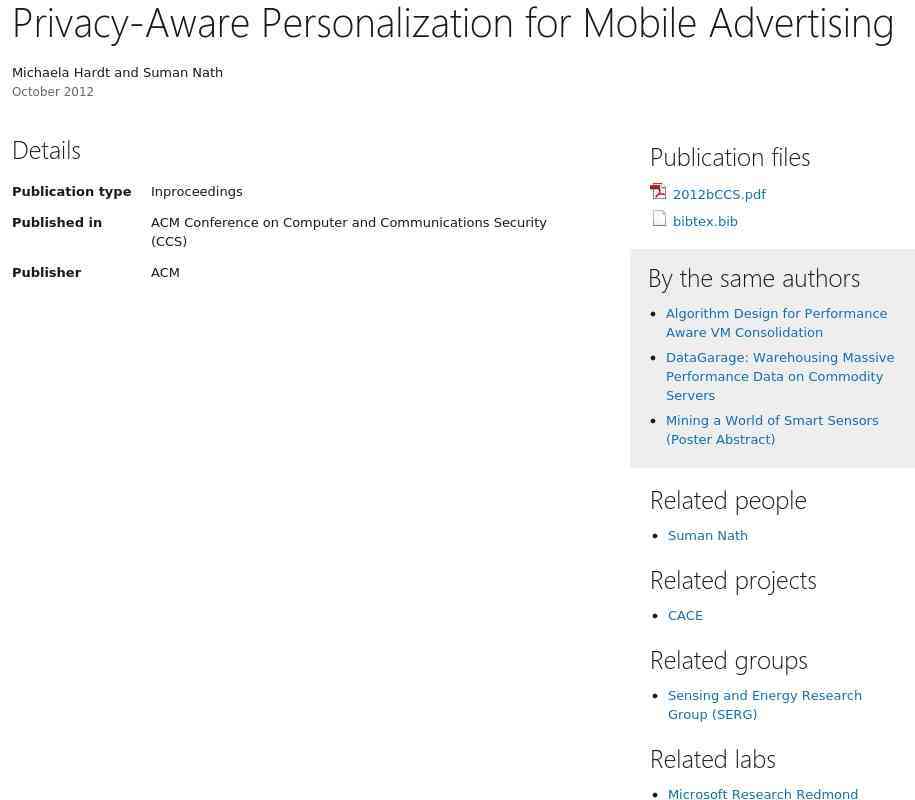Open the 2012bCCS.pdf link
915x800 pixels.
719,194
